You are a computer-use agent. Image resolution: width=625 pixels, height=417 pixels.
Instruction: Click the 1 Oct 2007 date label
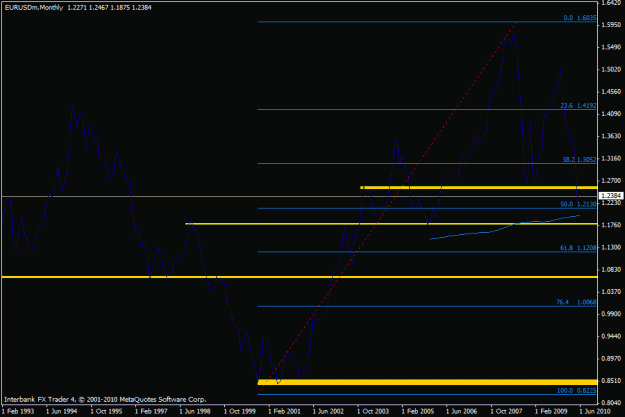(507, 411)
